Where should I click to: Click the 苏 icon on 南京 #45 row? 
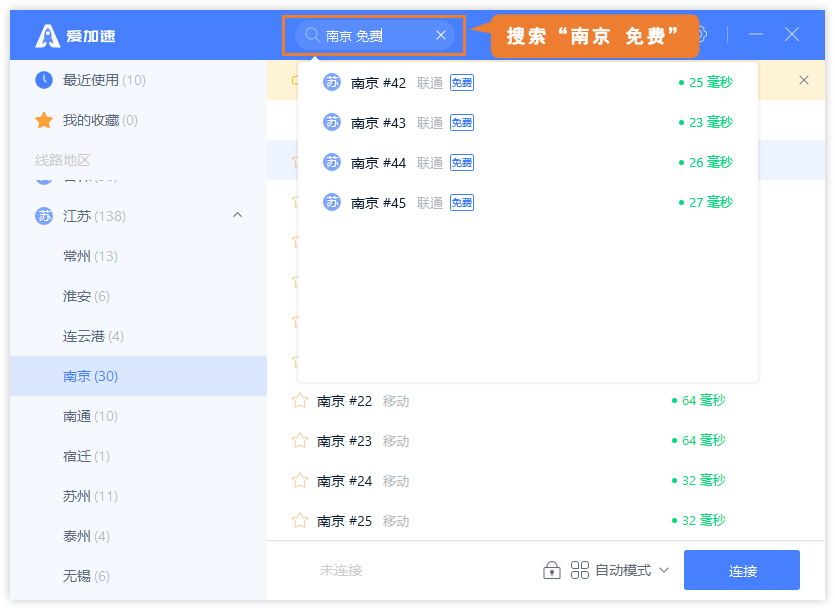pyautogui.click(x=332, y=202)
